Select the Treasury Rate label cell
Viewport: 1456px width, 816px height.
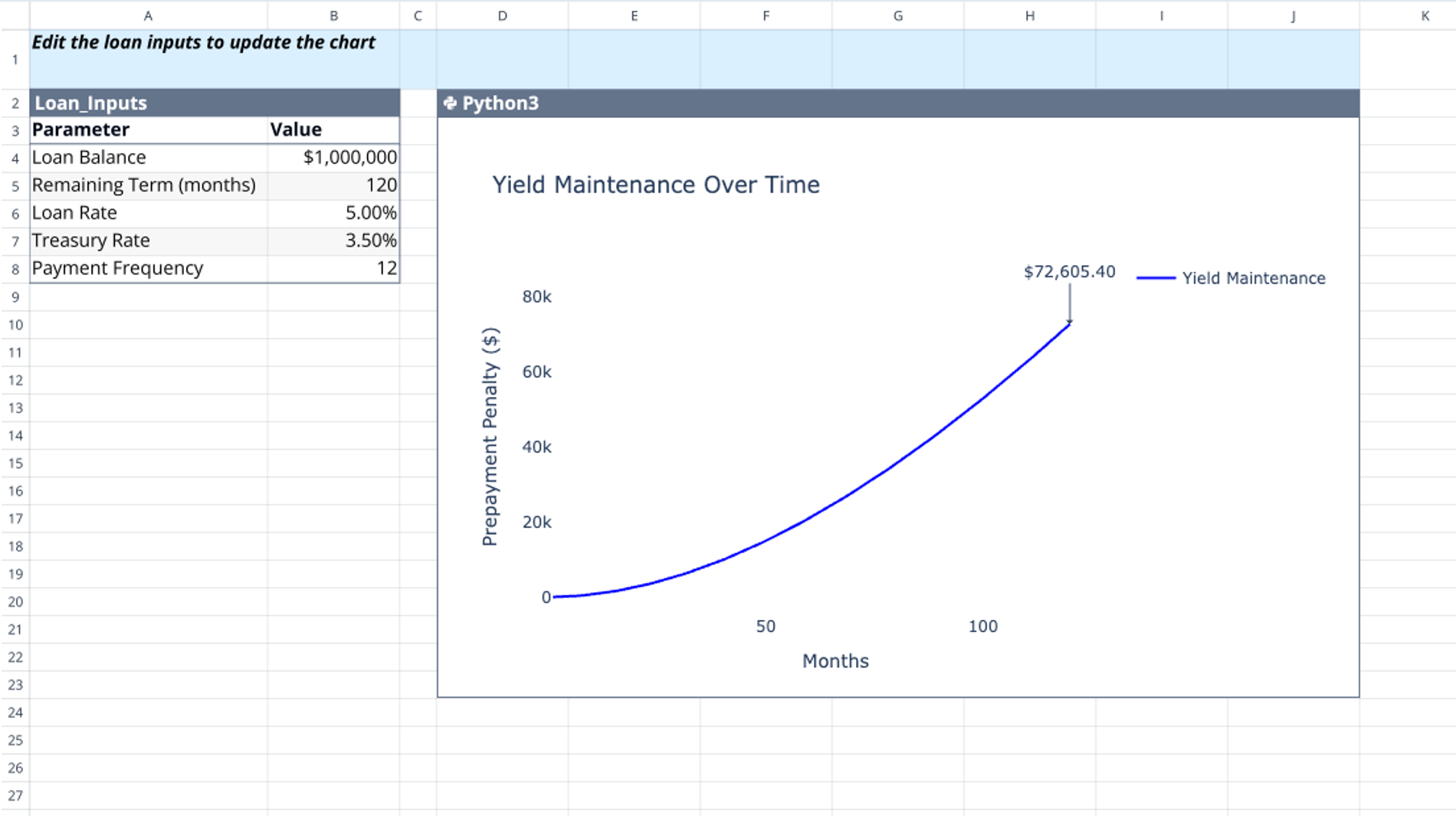[149, 241]
